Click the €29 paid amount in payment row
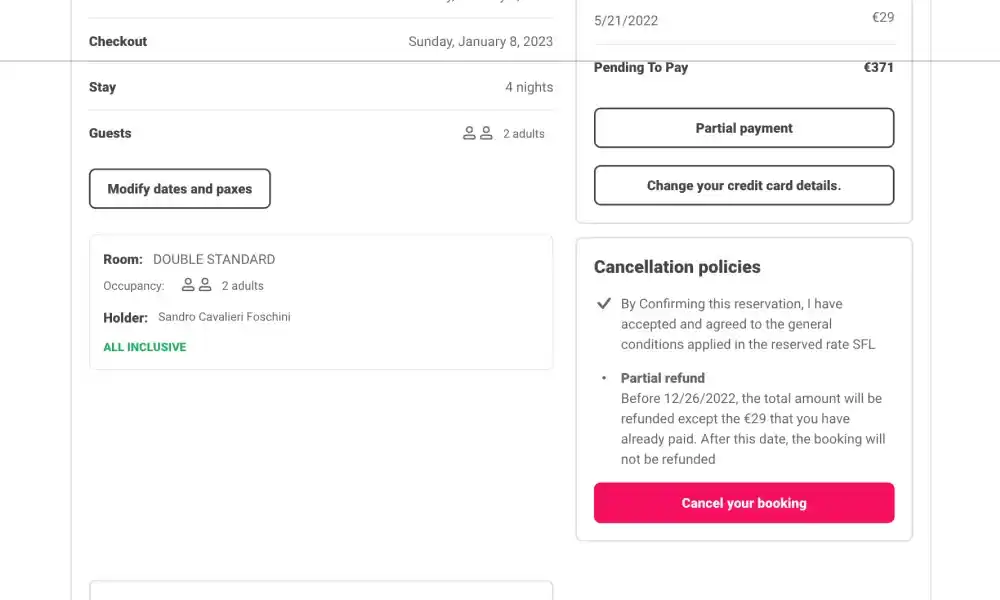Viewport: 1000px width, 600px height. [883, 17]
